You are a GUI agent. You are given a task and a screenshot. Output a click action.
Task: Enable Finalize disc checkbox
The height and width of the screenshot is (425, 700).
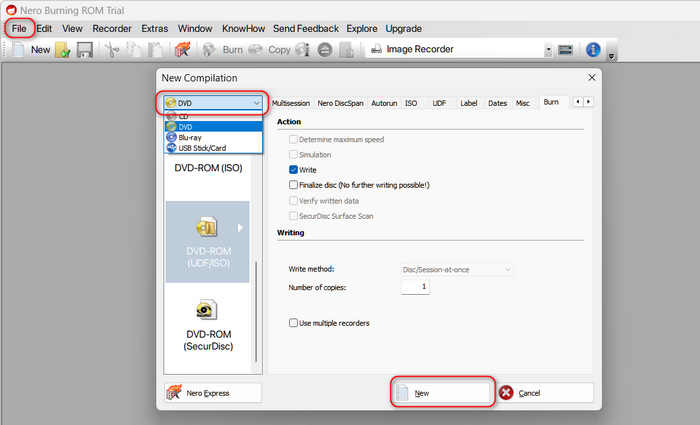point(293,185)
